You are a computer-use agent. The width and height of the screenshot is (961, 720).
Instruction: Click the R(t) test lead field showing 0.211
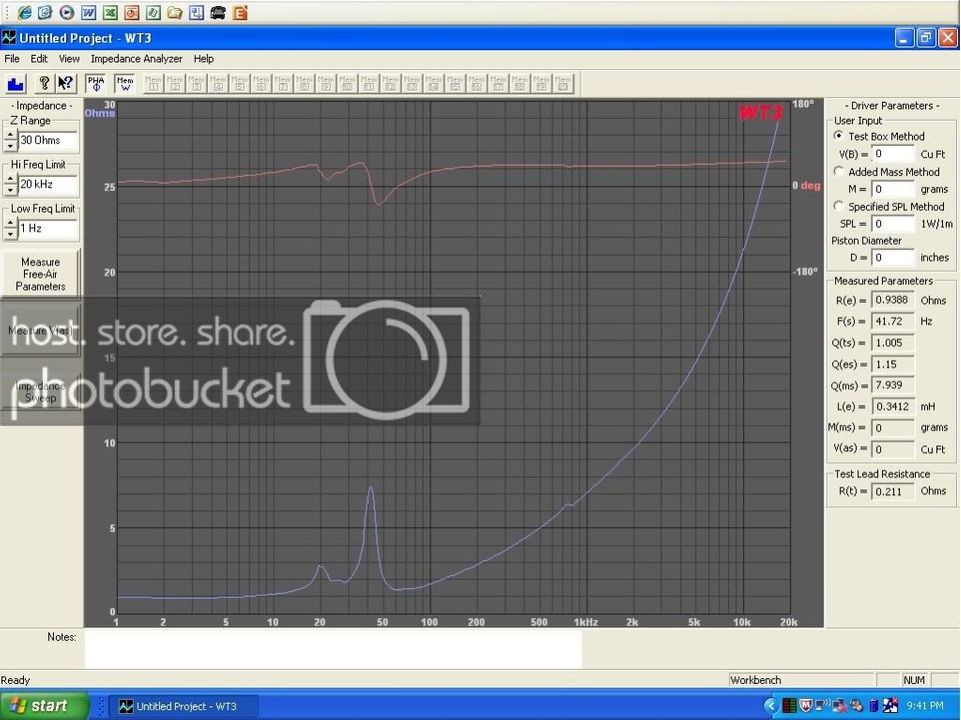(893, 491)
